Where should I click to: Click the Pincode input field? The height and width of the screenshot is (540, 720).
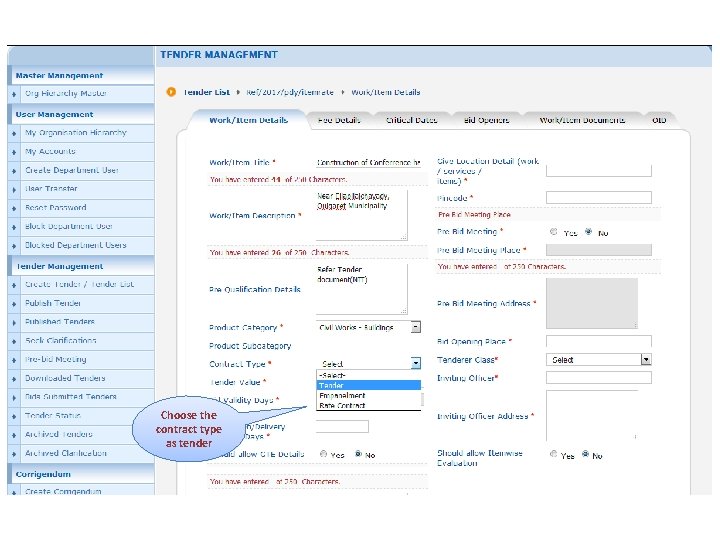(599, 198)
